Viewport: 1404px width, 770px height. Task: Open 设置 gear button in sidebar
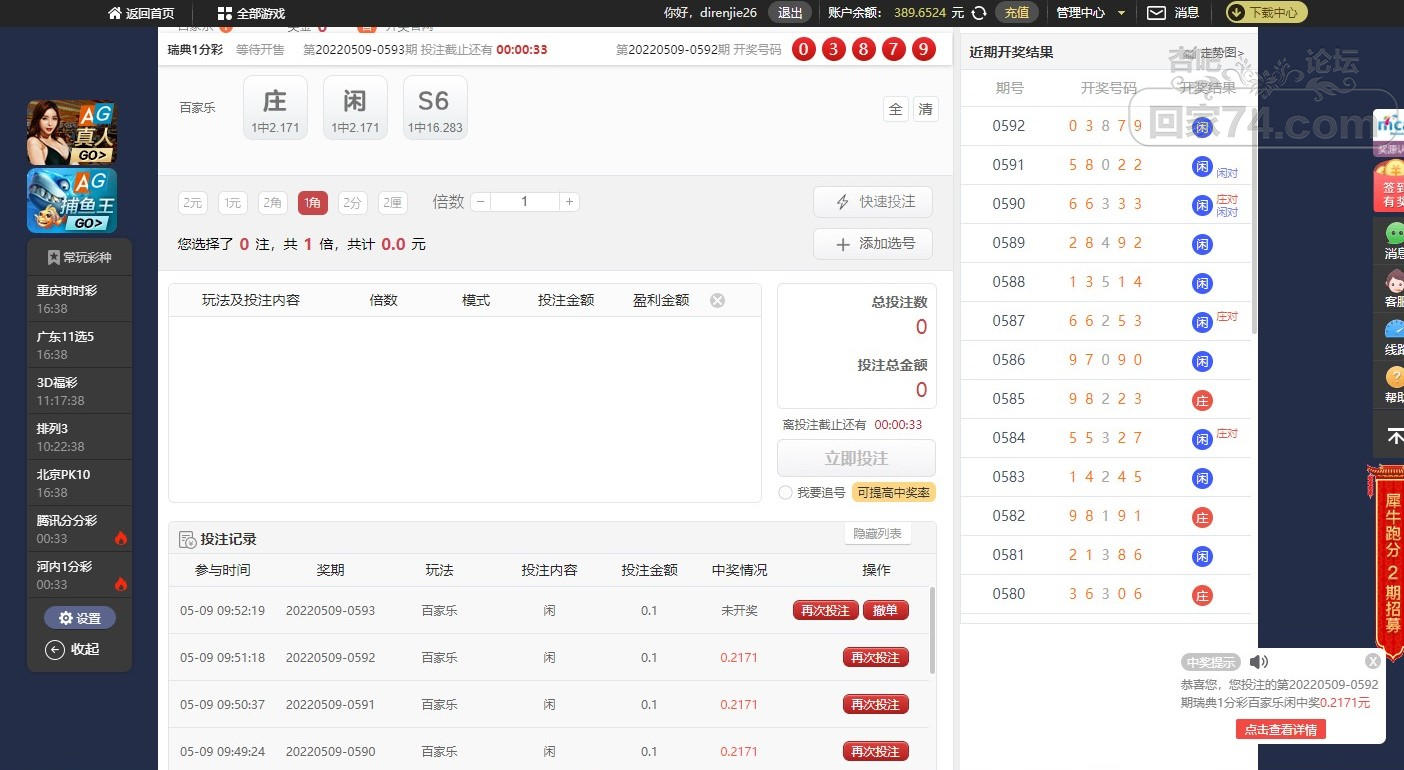80,618
